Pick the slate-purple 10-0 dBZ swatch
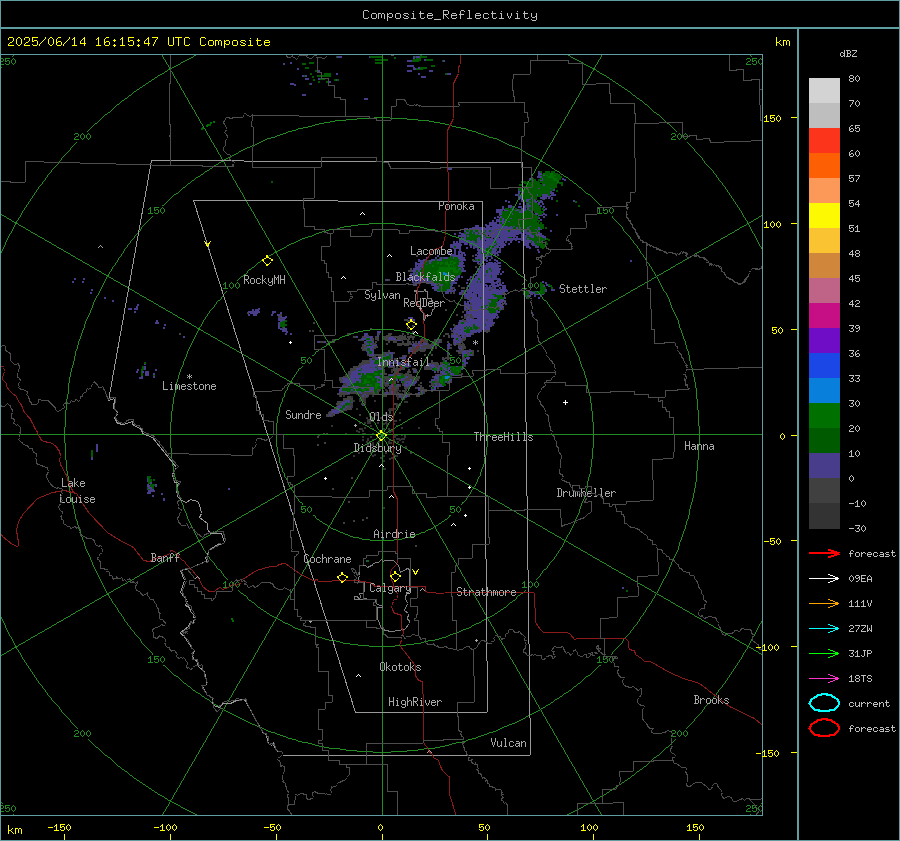Viewport: 900px width, 841px height. point(824,465)
